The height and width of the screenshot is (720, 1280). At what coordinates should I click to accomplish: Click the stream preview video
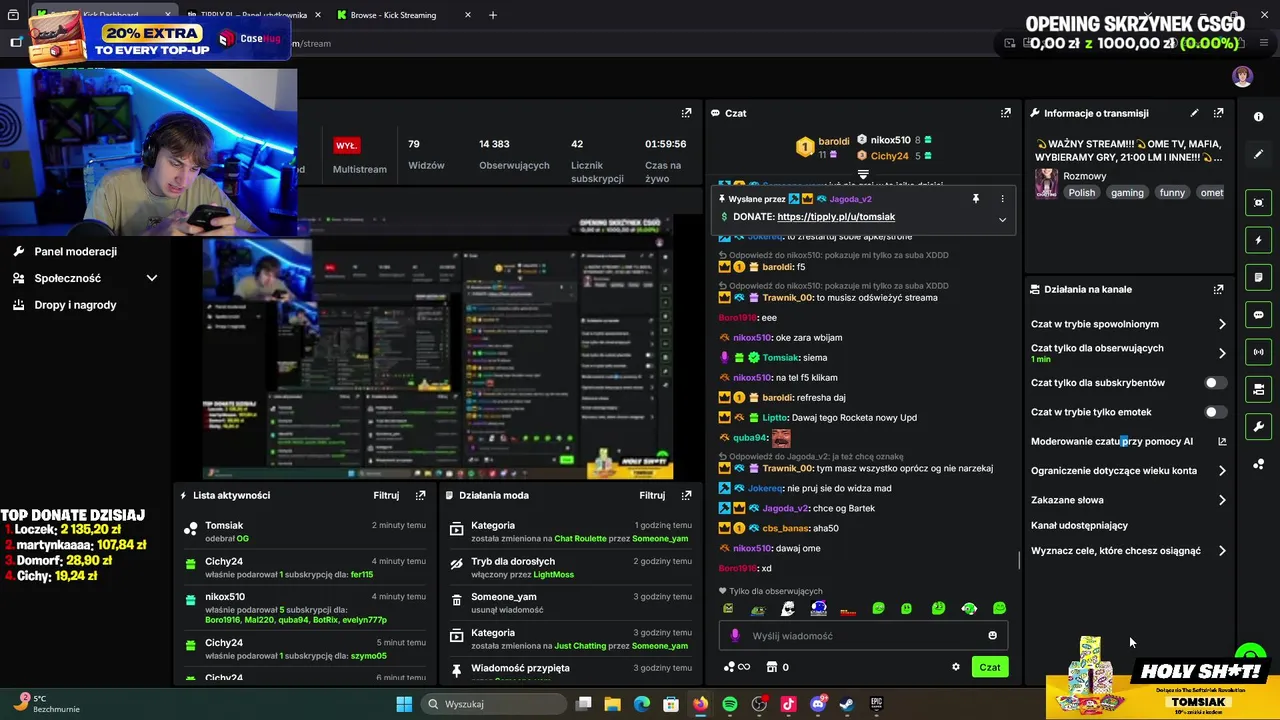click(437, 345)
